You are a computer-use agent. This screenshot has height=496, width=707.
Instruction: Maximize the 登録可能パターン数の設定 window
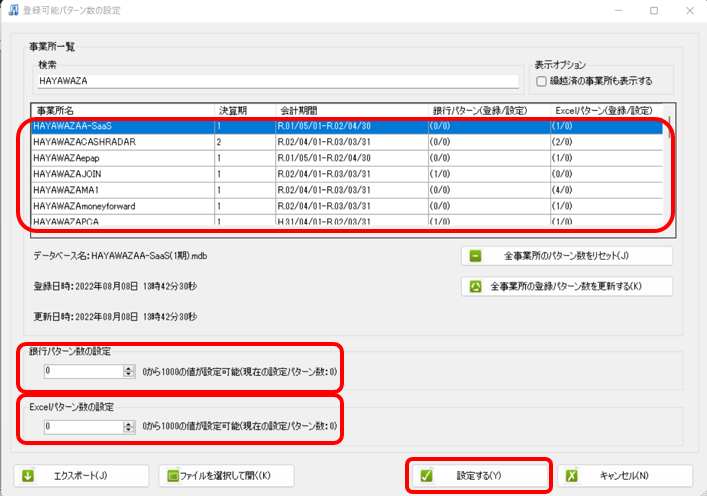tap(654, 10)
